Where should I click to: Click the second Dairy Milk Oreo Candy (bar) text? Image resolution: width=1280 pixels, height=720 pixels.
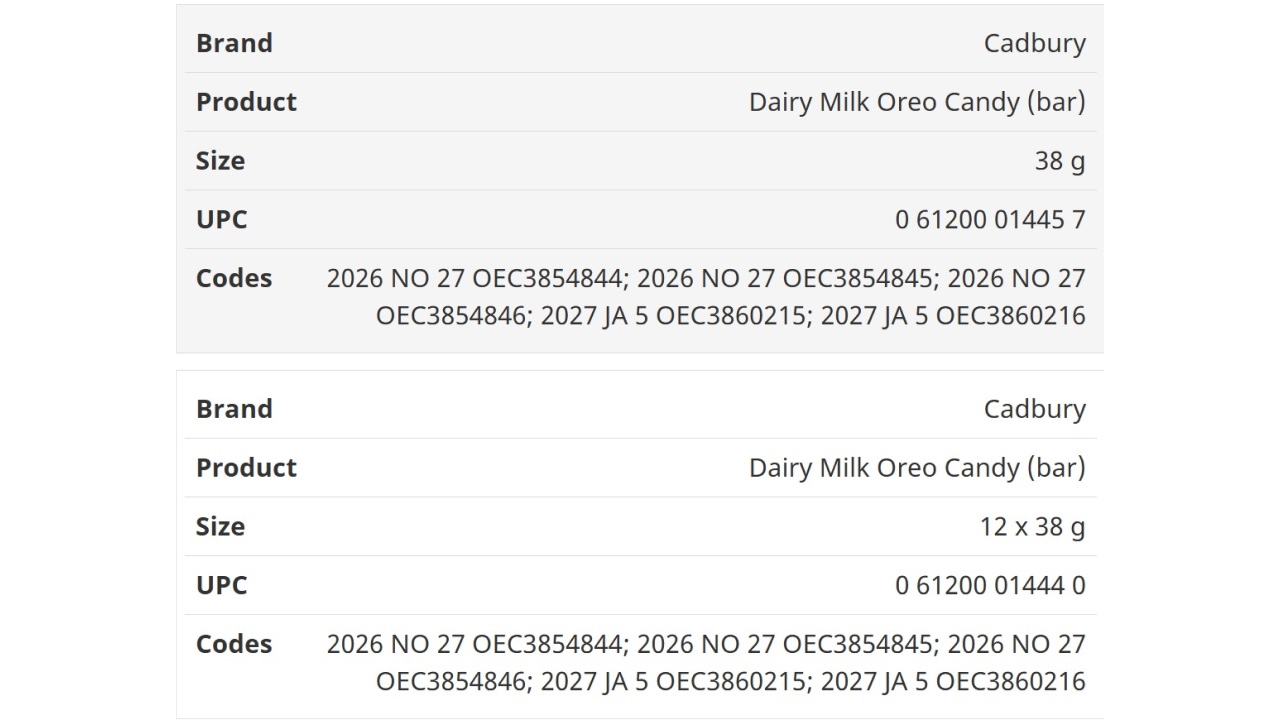tap(917, 468)
